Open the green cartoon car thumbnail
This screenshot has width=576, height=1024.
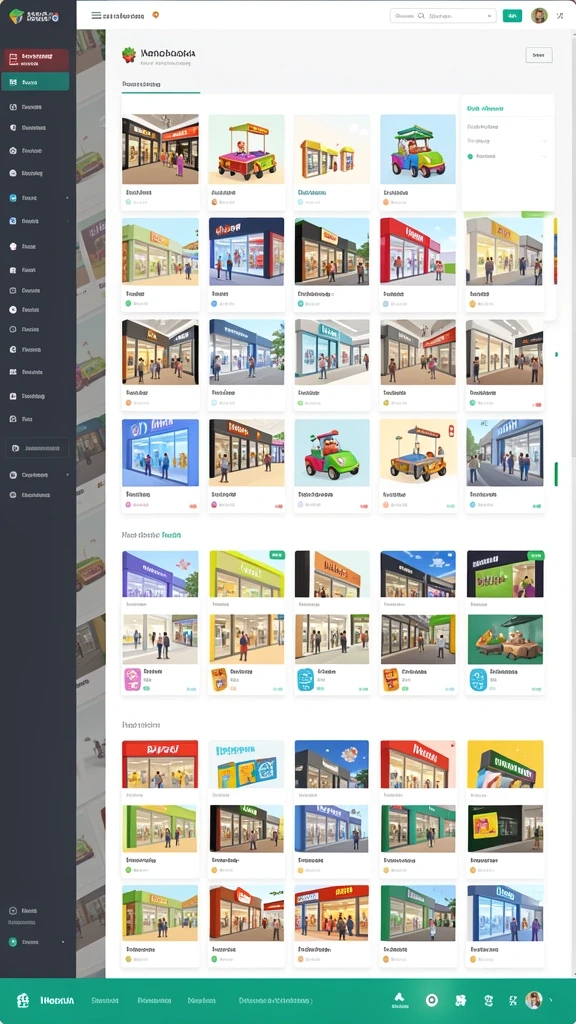(332, 453)
